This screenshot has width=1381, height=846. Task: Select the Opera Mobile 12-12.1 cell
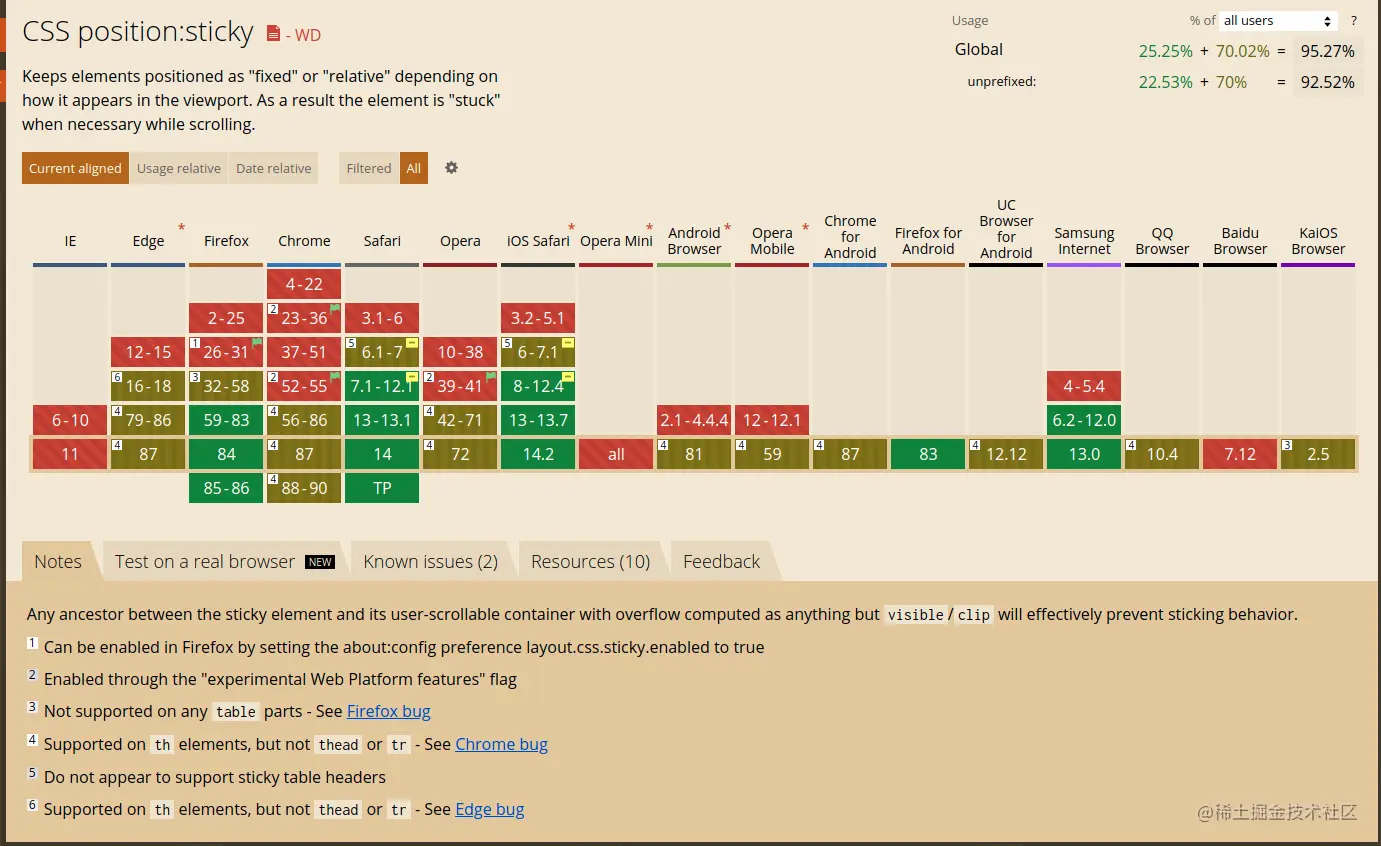tap(772, 420)
